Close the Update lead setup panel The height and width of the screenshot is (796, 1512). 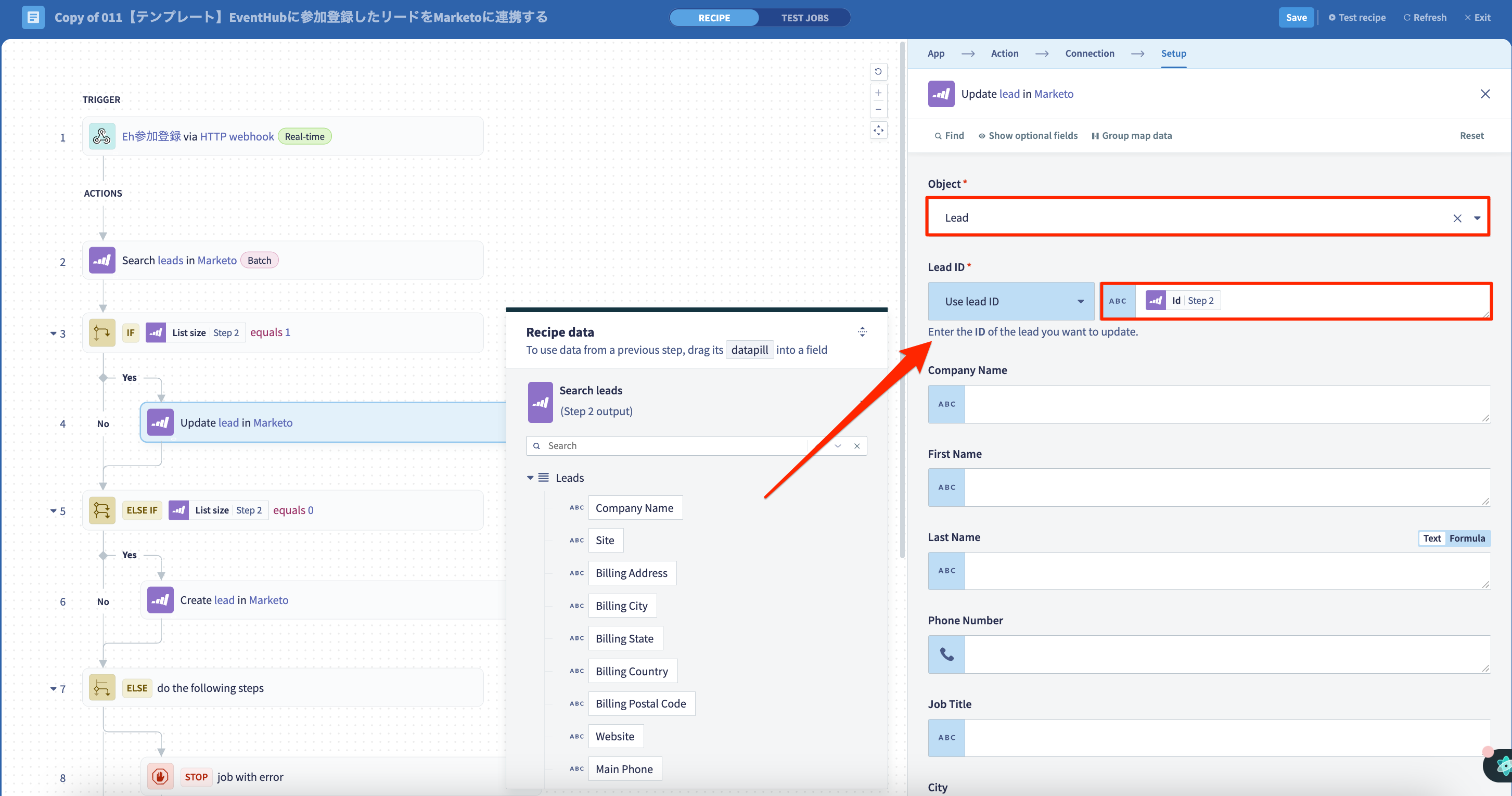(x=1485, y=94)
